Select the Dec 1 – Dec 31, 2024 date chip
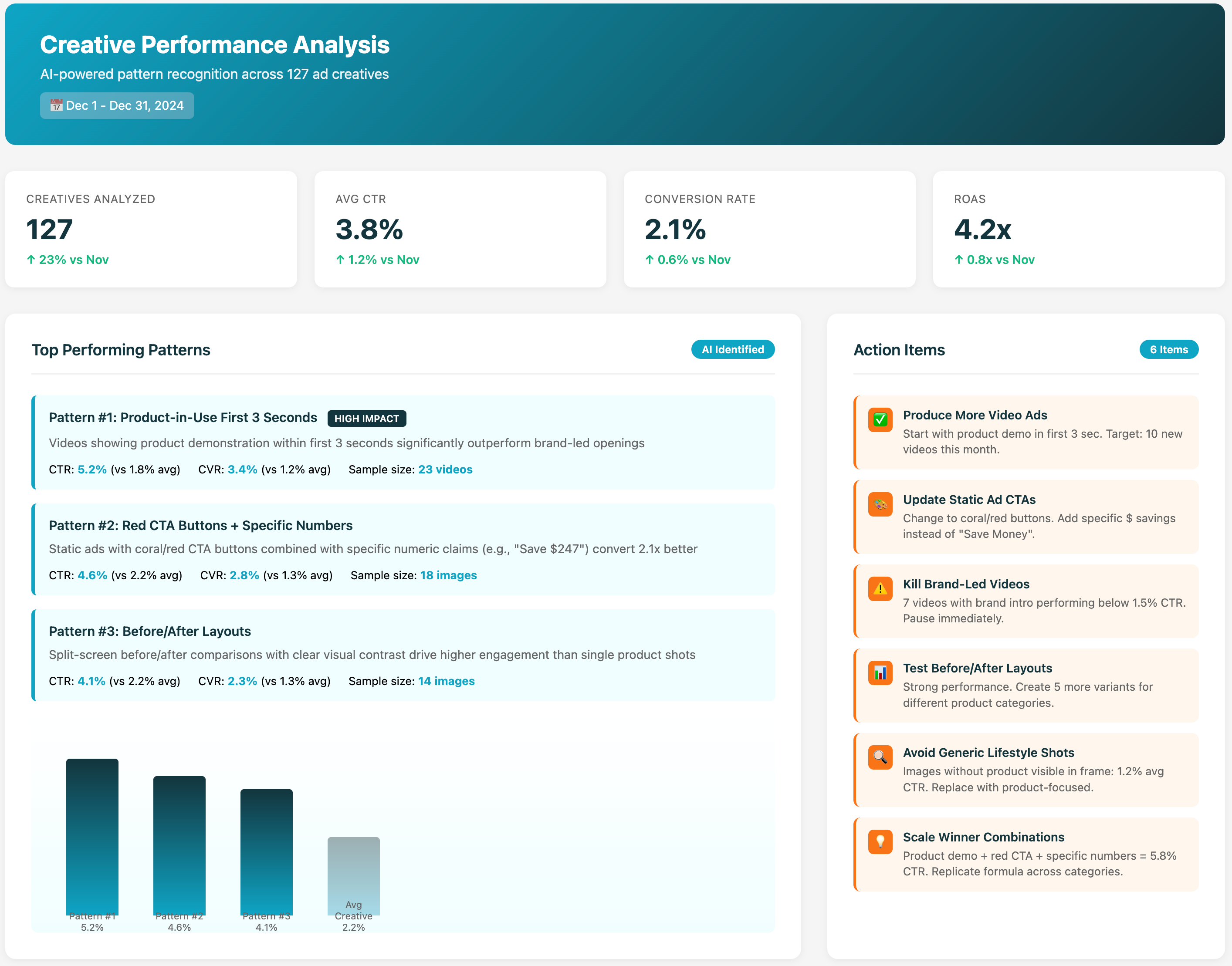The height and width of the screenshot is (966, 1232). click(117, 105)
